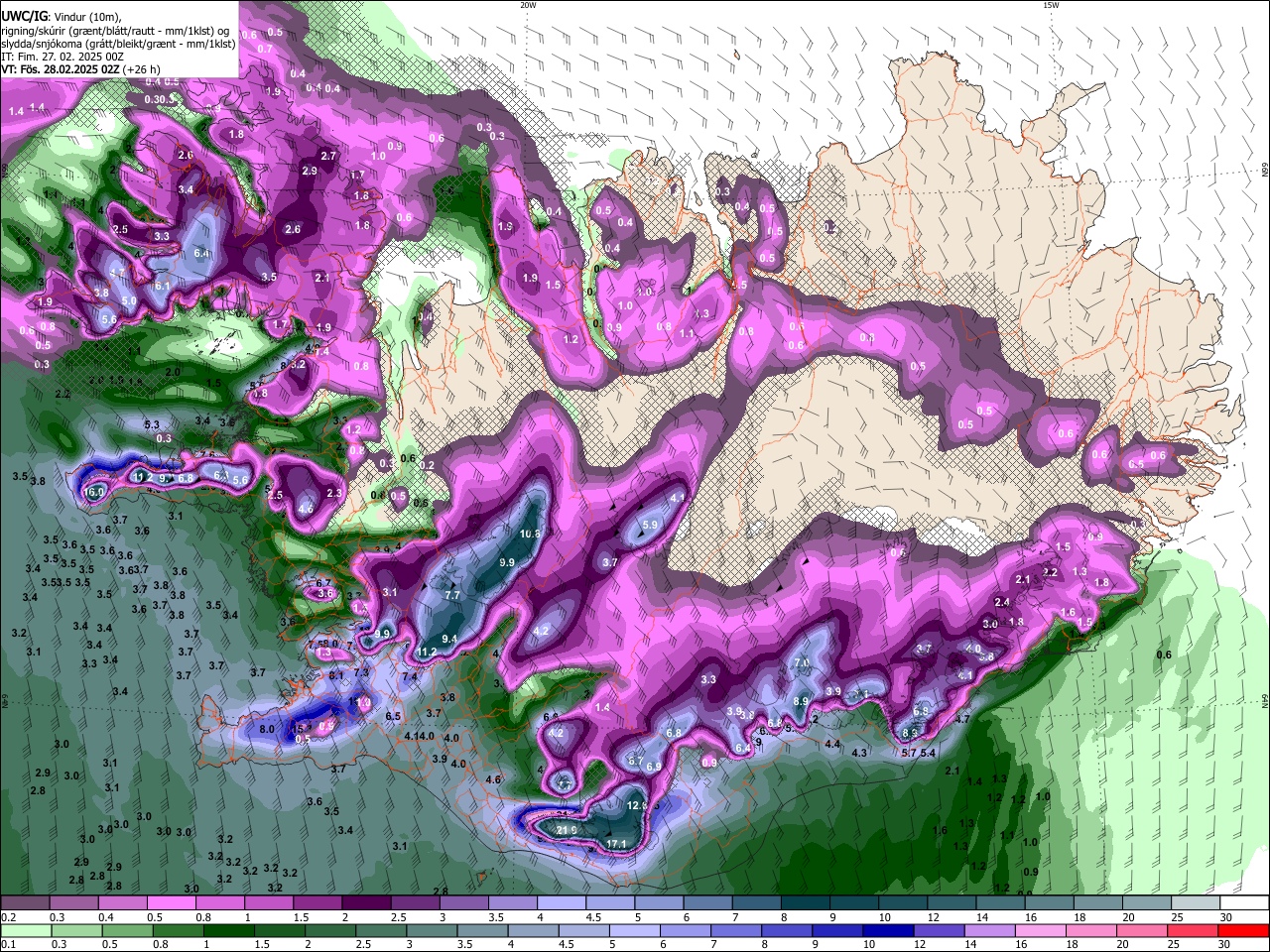Click the 7.7 snowfall value

click(x=452, y=595)
